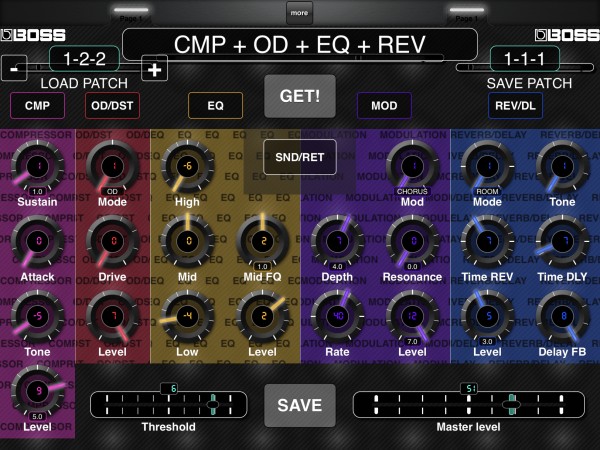Click the right BOSS logo
600x450 pixels.
click(567, 35)
